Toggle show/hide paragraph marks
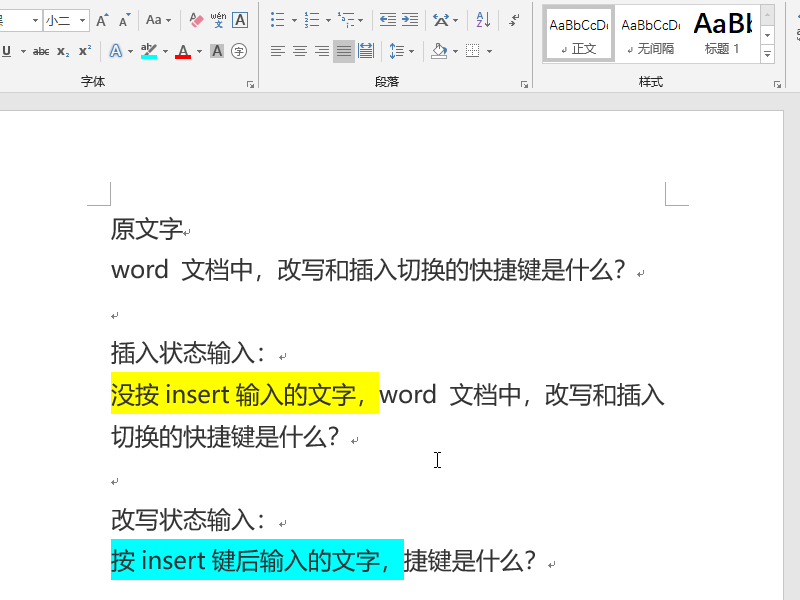The image size is (800, 600). (514, 20)
